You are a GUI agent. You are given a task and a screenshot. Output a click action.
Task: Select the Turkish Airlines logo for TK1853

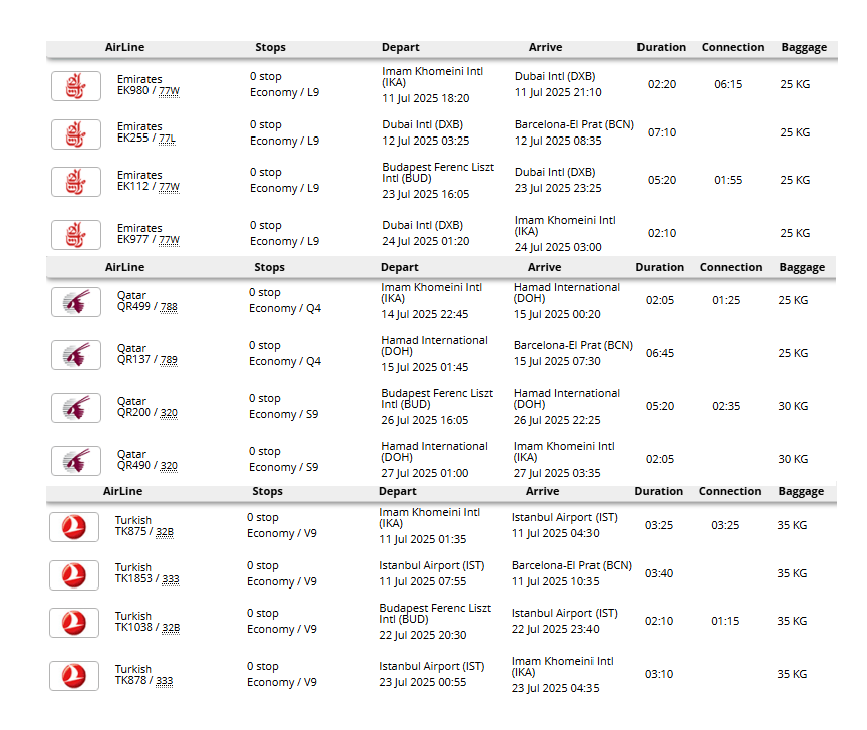[73, 575]
